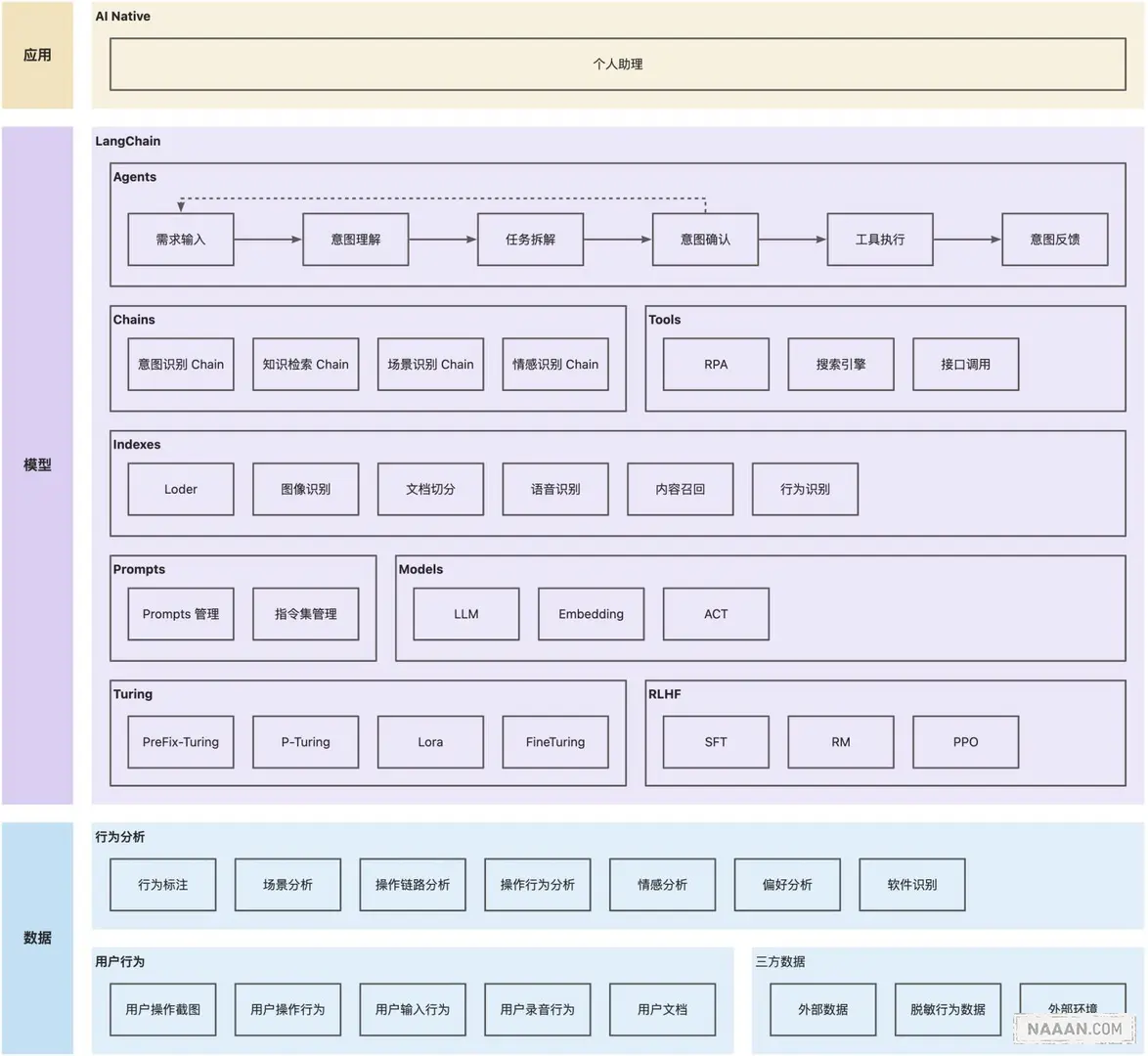Screen dimensions: 1148x1056
Task: Select the PreFix-Turing box
Action: [181, 742]
